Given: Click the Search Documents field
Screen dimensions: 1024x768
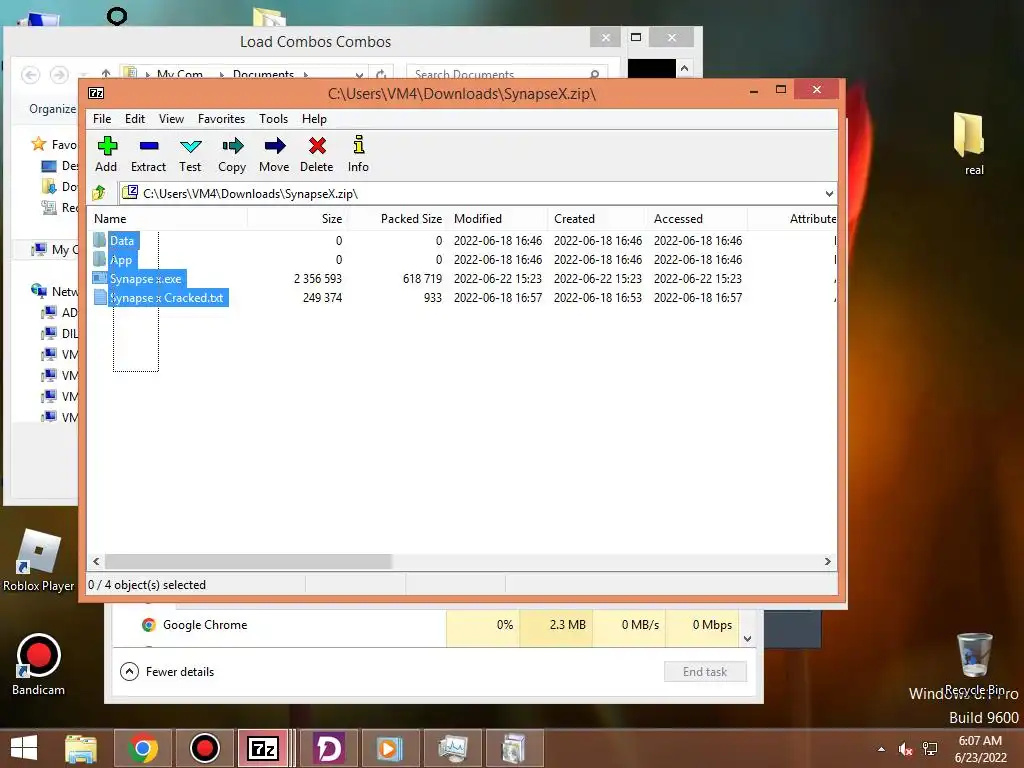Looking at the screenshot, I should coord(506,74).
